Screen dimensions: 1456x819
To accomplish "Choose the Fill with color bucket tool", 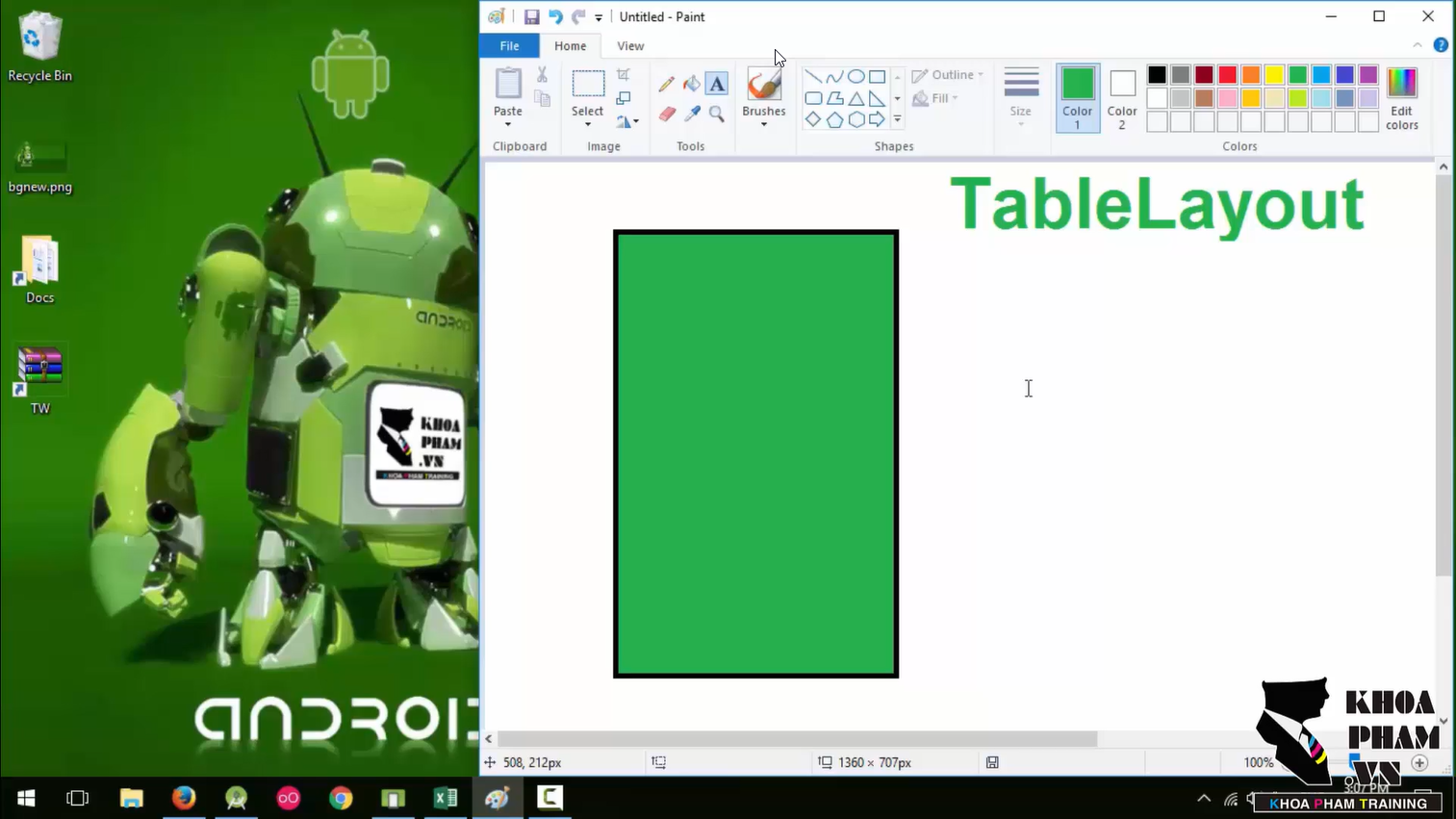I will [691, 84].
